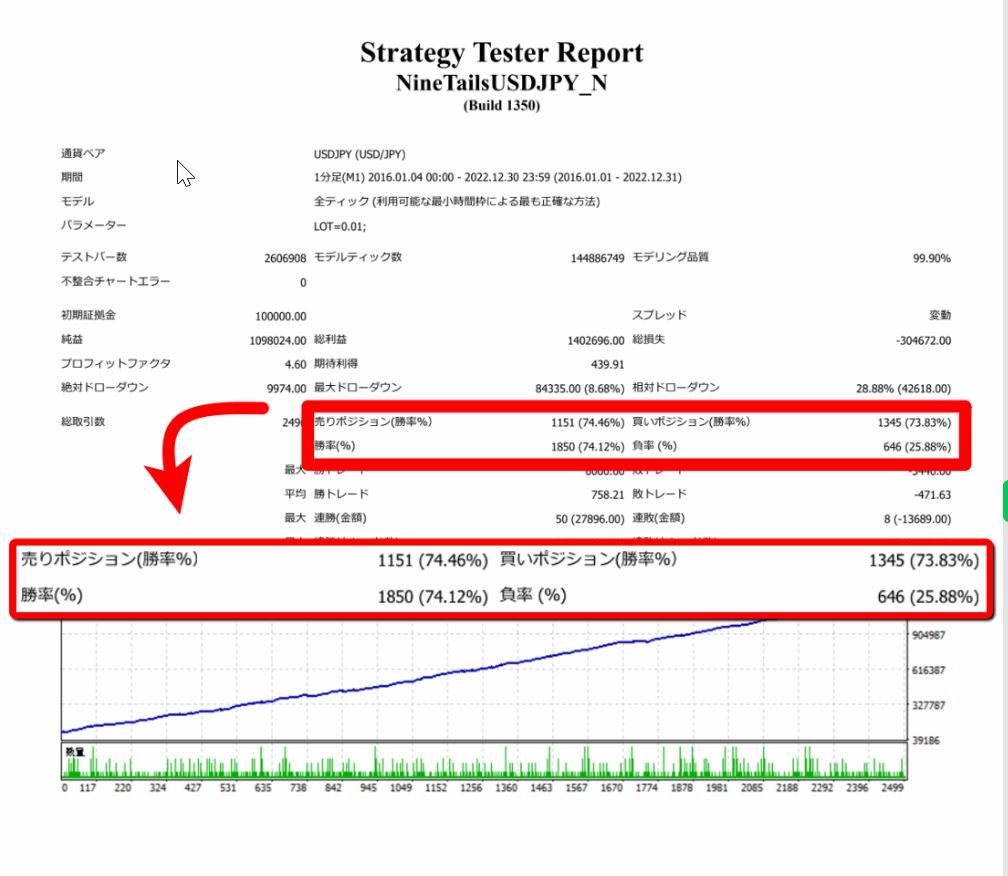Viewport: 1008px width, 876px height.
Task: Click the モデリング品質 label
Action: (x=670, y=257)
